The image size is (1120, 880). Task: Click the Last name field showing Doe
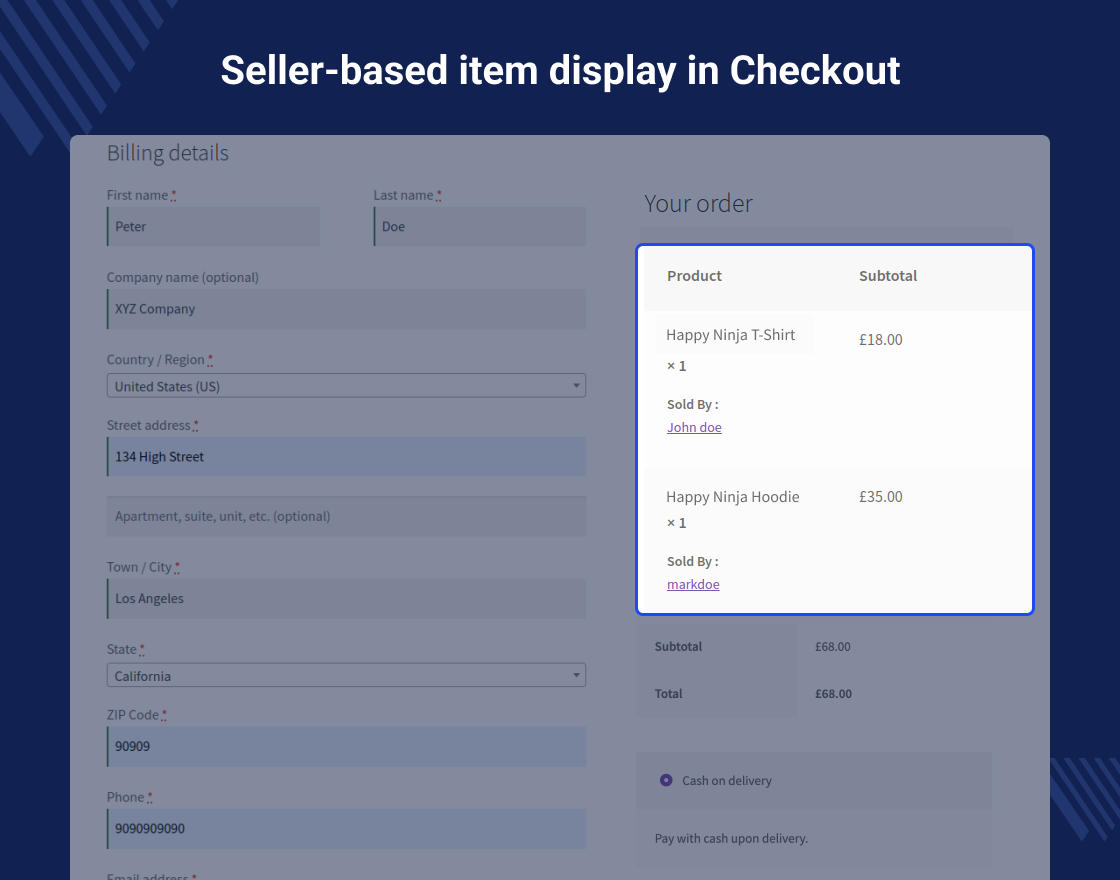tap(479, 226)
